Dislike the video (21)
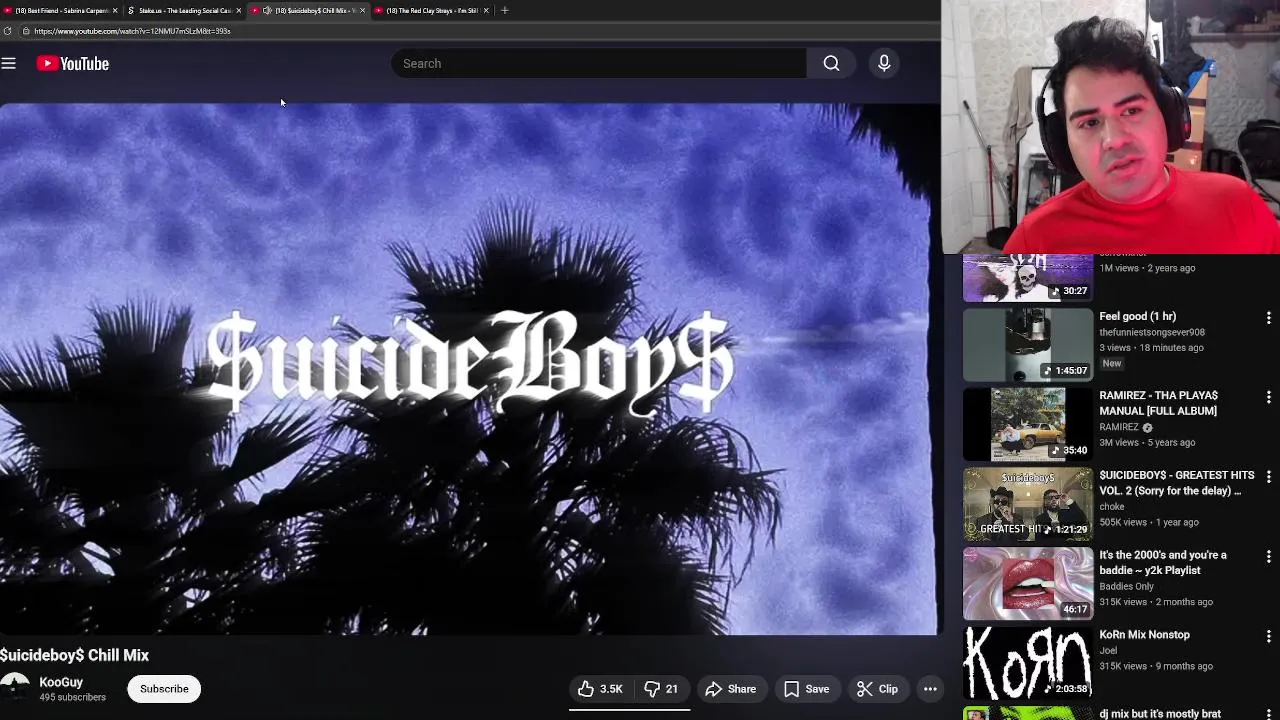Image resolution: width=1280 pixels, height=720 pixels. (661, 689)
